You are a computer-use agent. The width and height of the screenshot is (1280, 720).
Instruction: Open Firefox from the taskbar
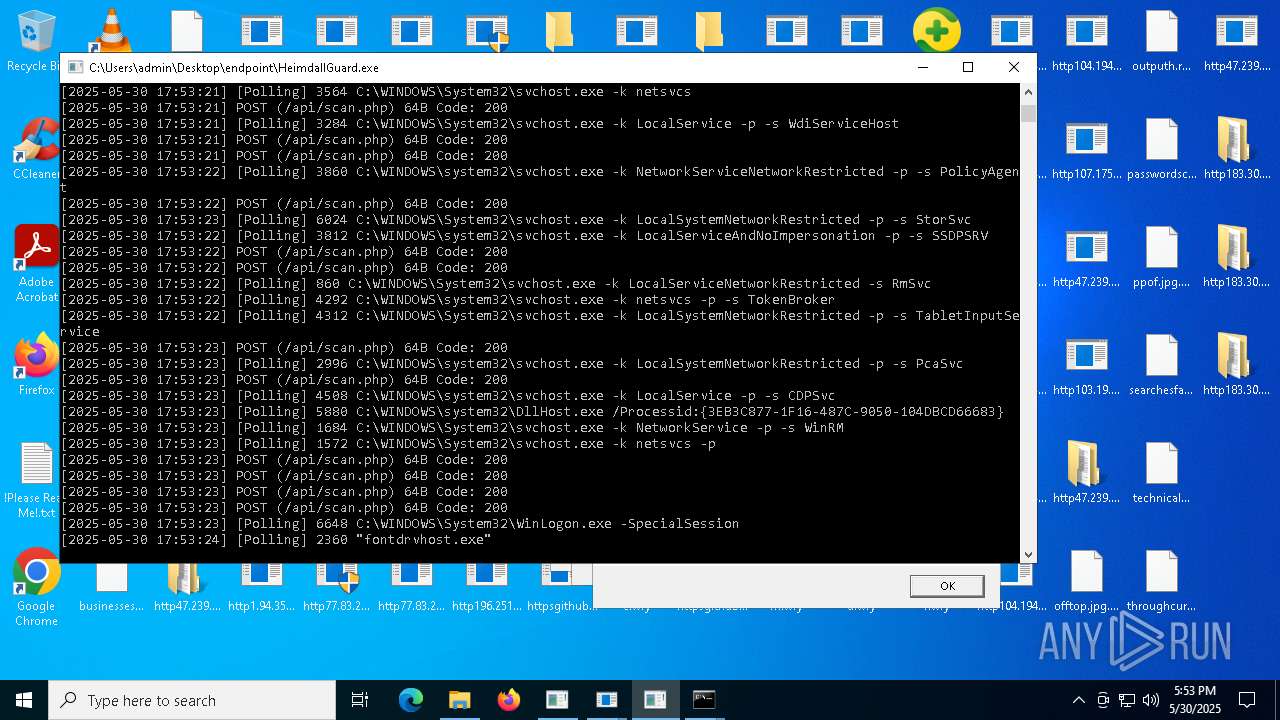click(x=508, y=700)
